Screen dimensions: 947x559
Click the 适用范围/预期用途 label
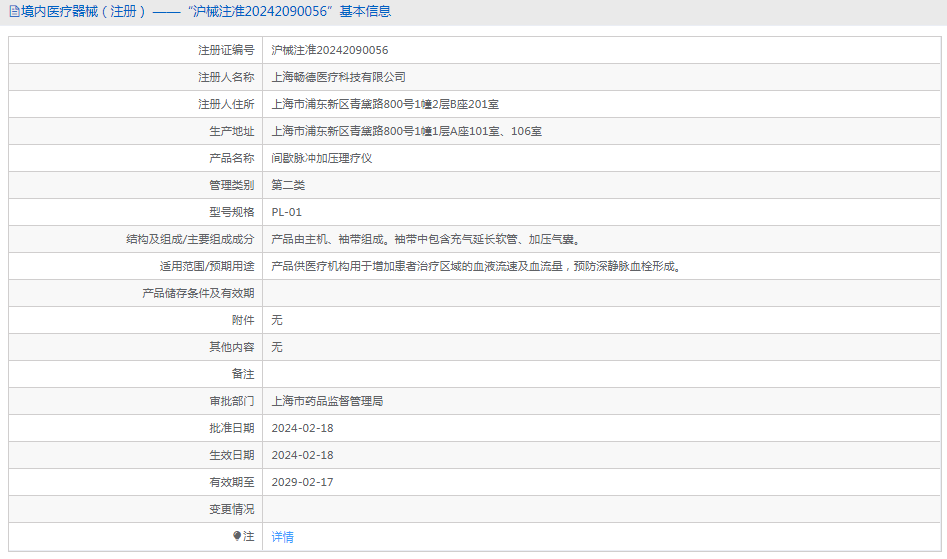click(x=207, y=266)
